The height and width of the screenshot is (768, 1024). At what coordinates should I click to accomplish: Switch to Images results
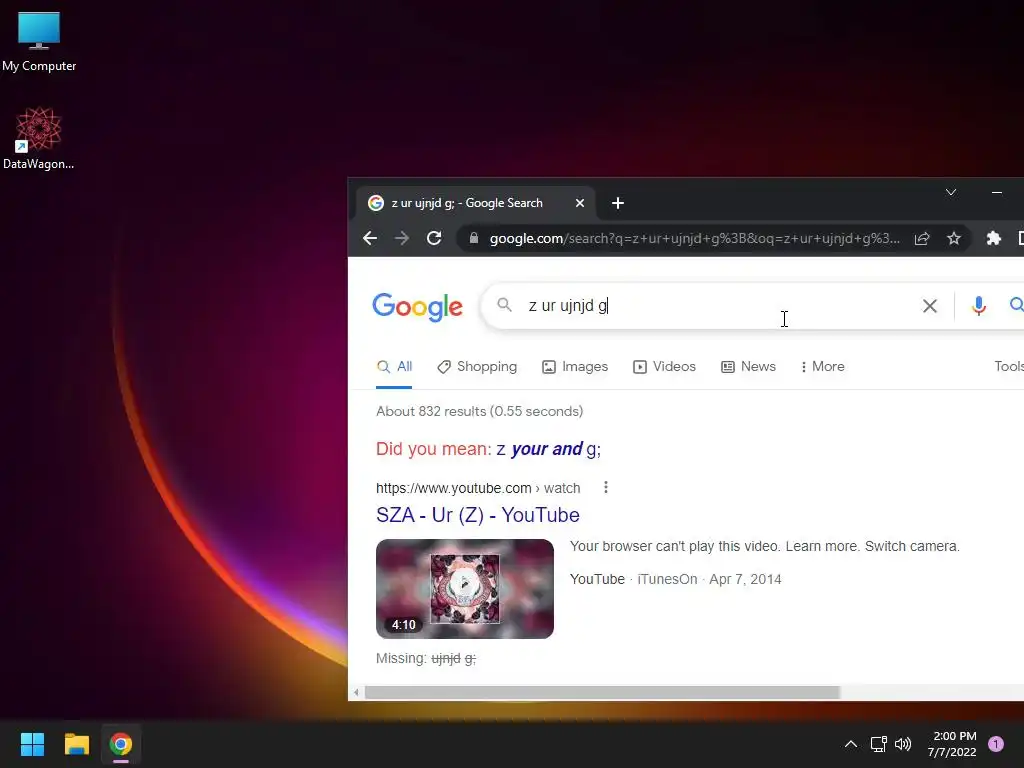575,366
